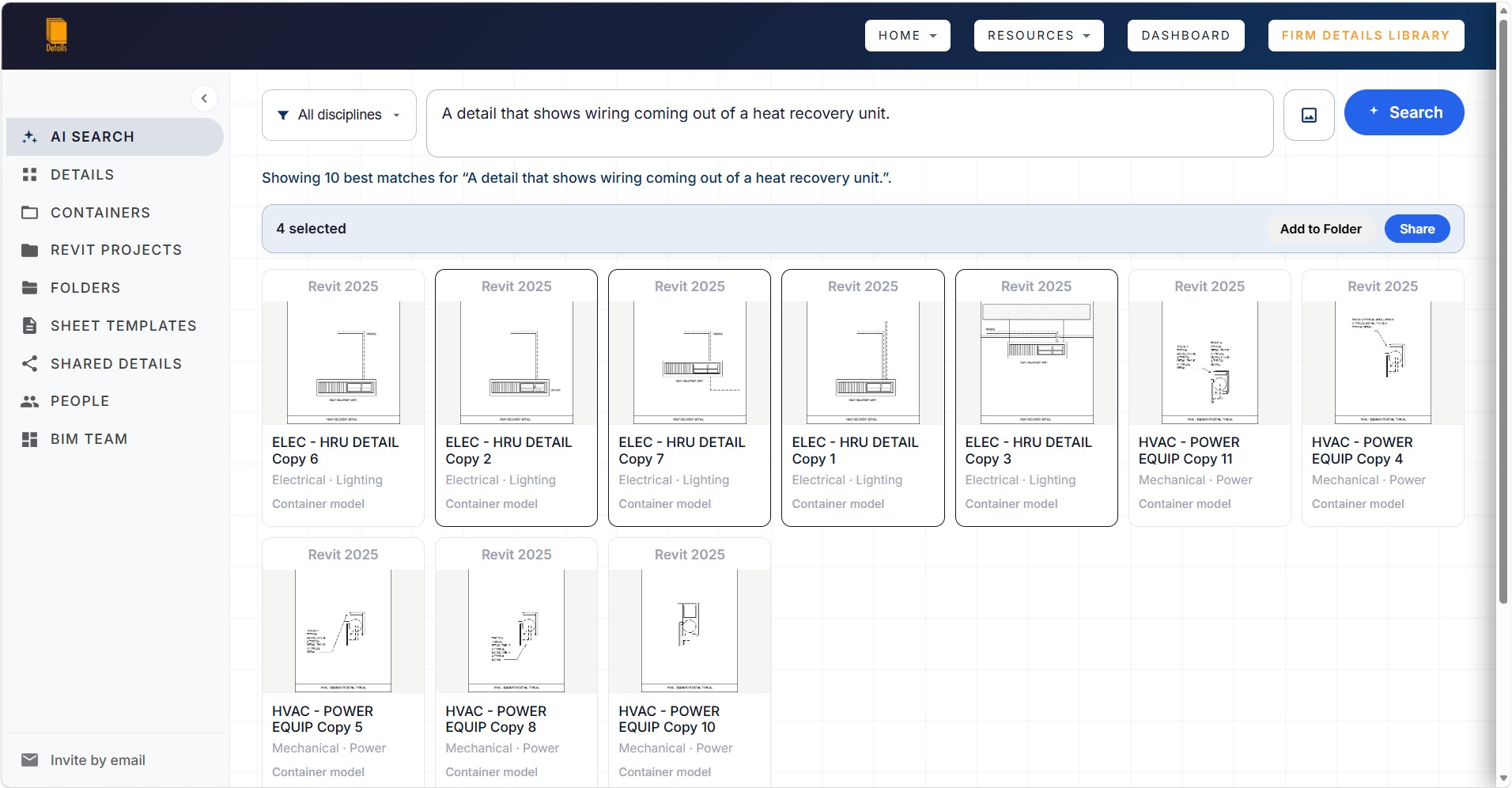Click the People group icon
This screenshot has height=788, width=1512.
pos(30,401)
